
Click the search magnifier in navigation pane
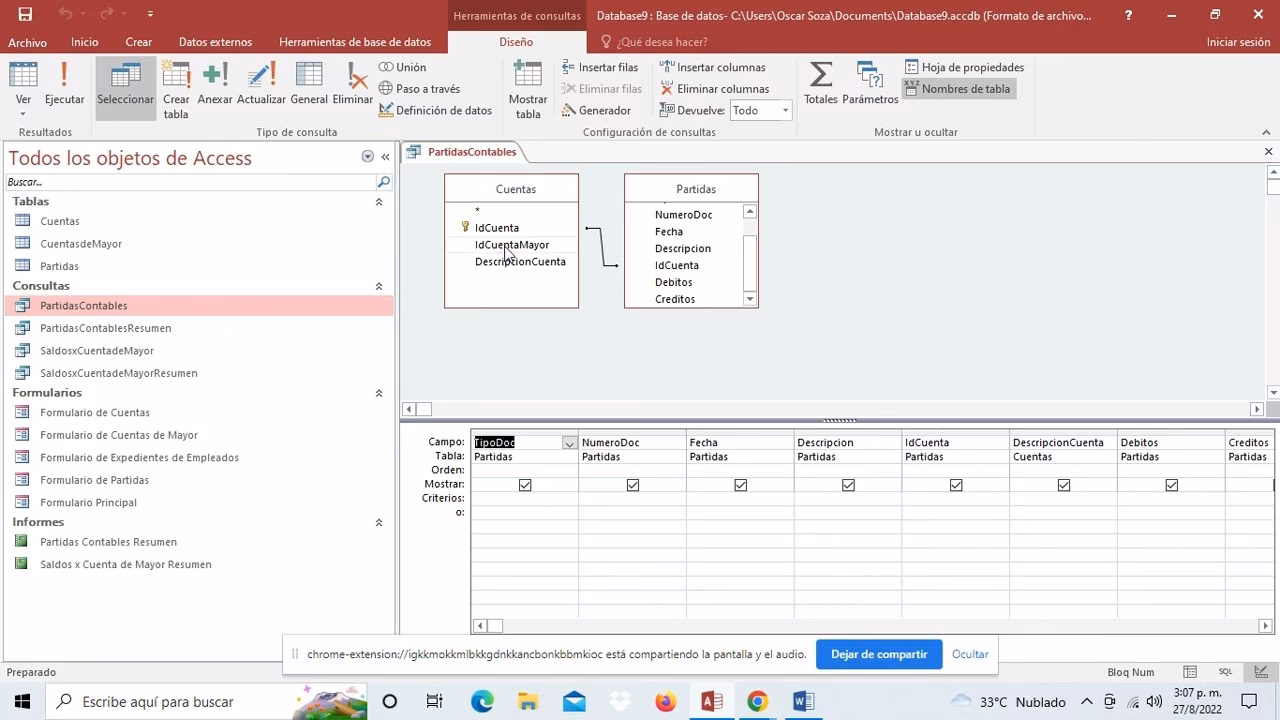383,182
